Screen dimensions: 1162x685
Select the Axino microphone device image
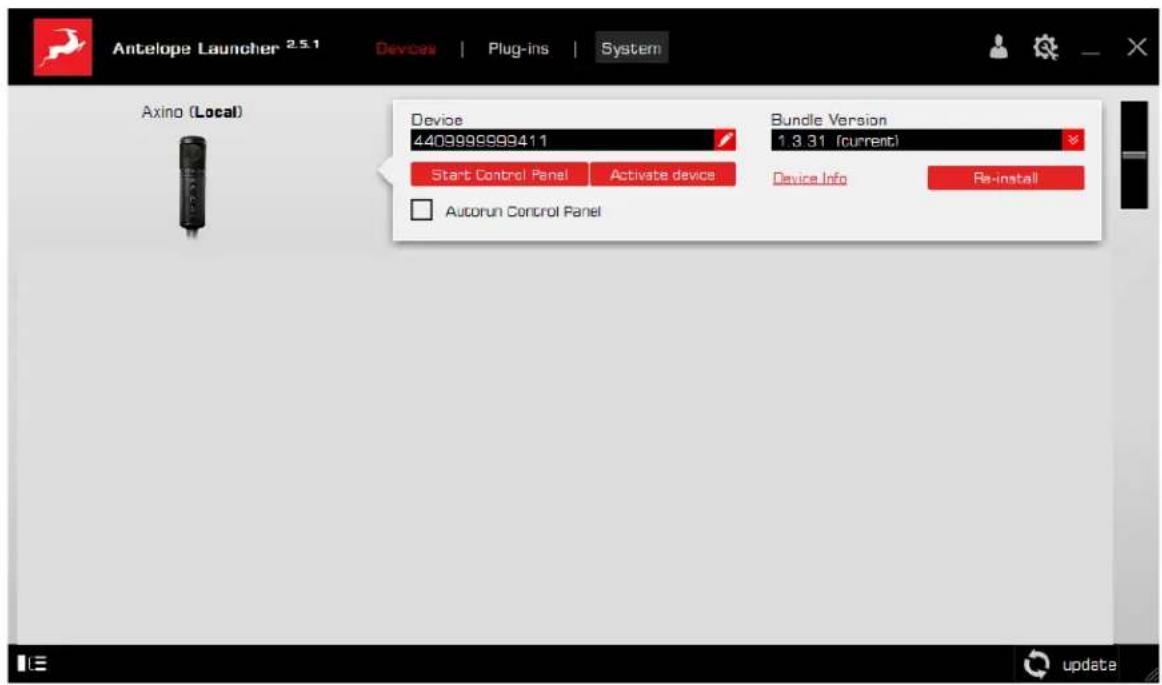pyautogui.click(x=193, y=185)
